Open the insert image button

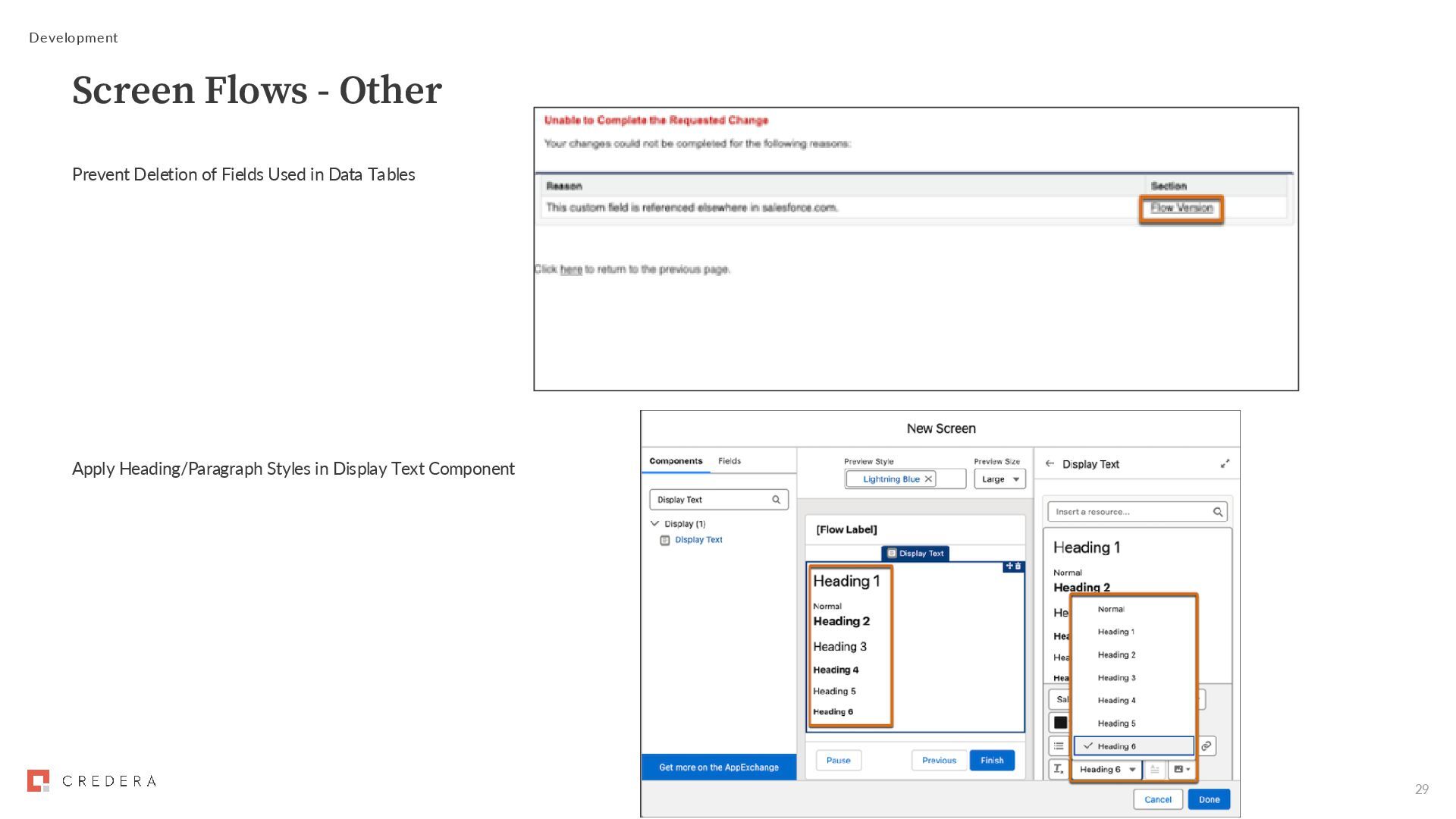coord(1181,769)
